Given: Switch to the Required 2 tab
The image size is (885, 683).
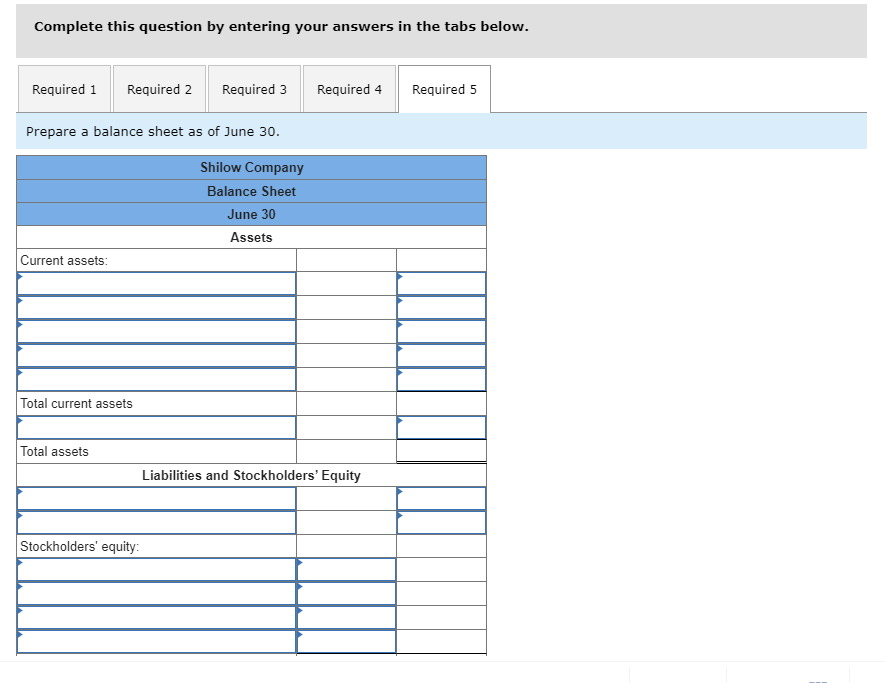Looking at the screenshot, I should 159,89.
